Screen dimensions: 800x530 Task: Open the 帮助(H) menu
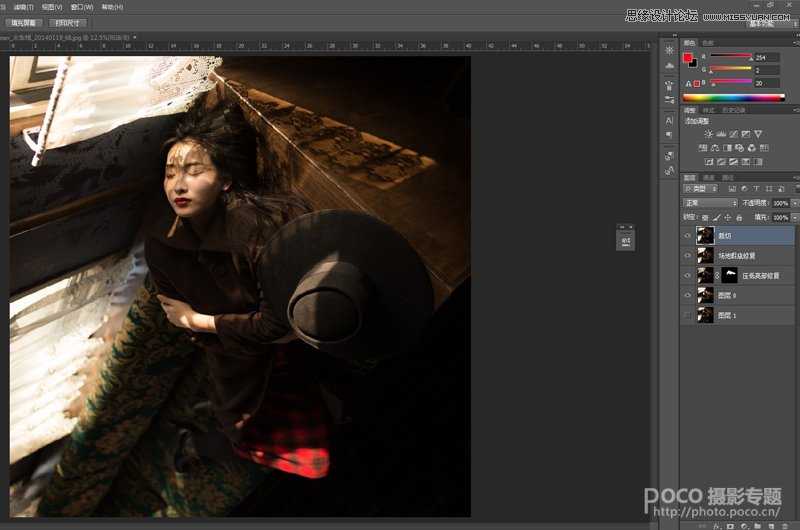(x=112, y=7)
